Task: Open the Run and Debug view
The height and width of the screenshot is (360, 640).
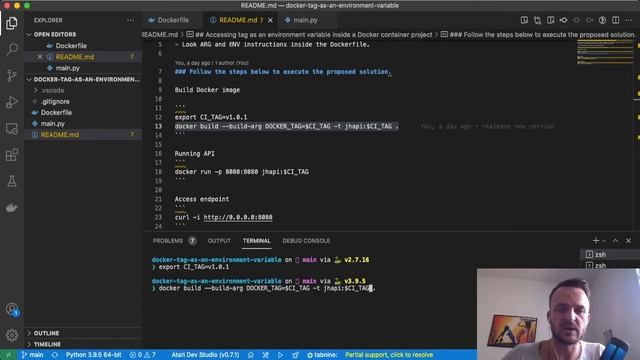Action: 12,102
